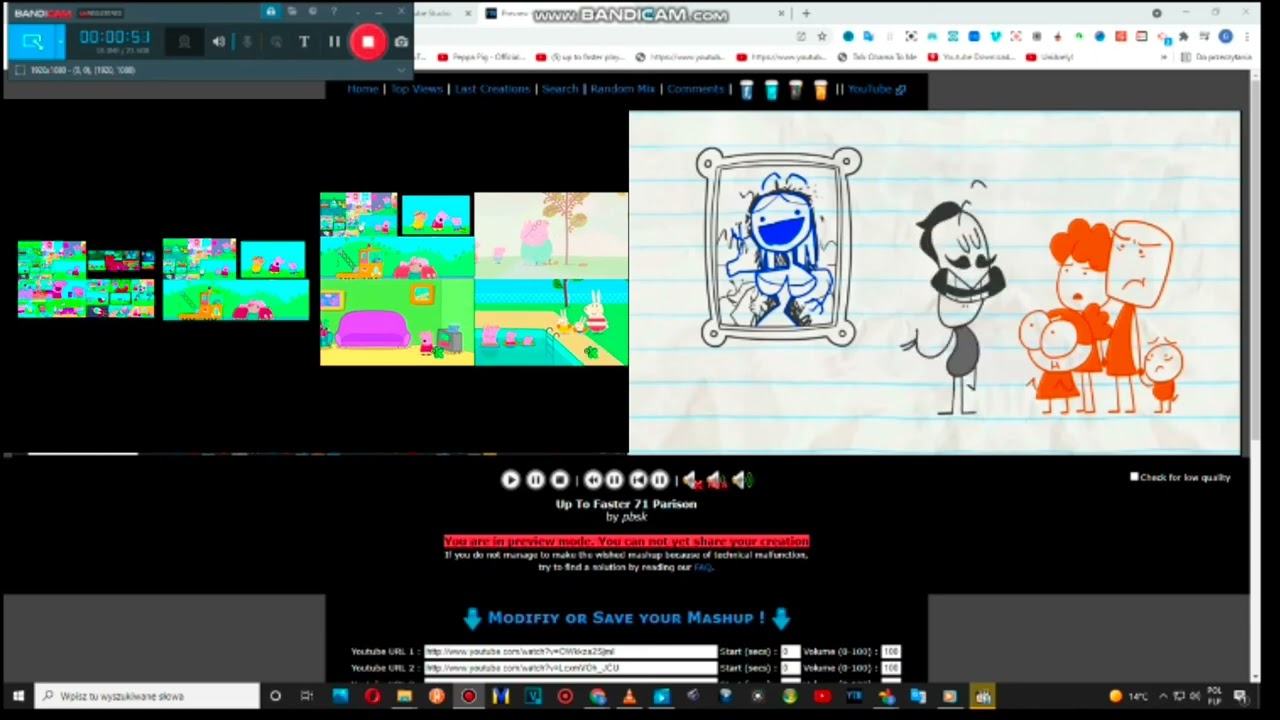Open the Windows Start menu

(18, 696)
